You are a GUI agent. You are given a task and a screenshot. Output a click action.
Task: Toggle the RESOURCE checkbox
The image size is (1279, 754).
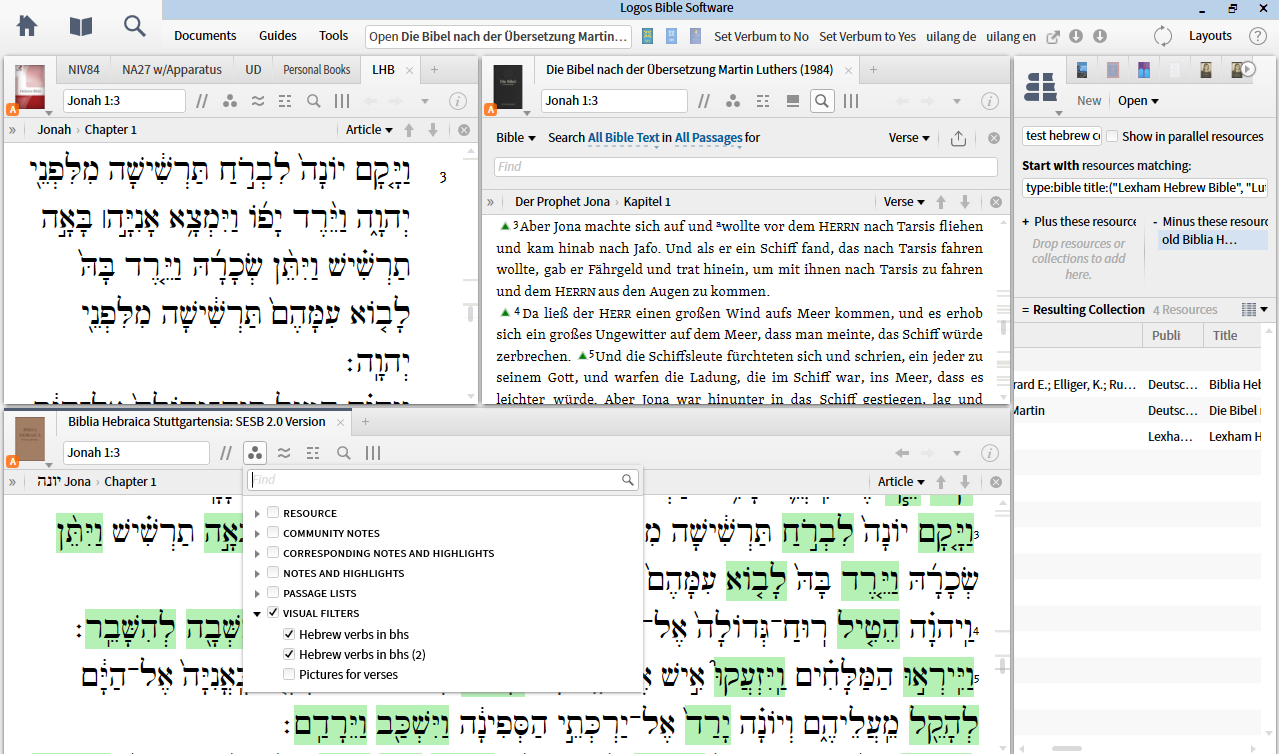click(273, 513)
